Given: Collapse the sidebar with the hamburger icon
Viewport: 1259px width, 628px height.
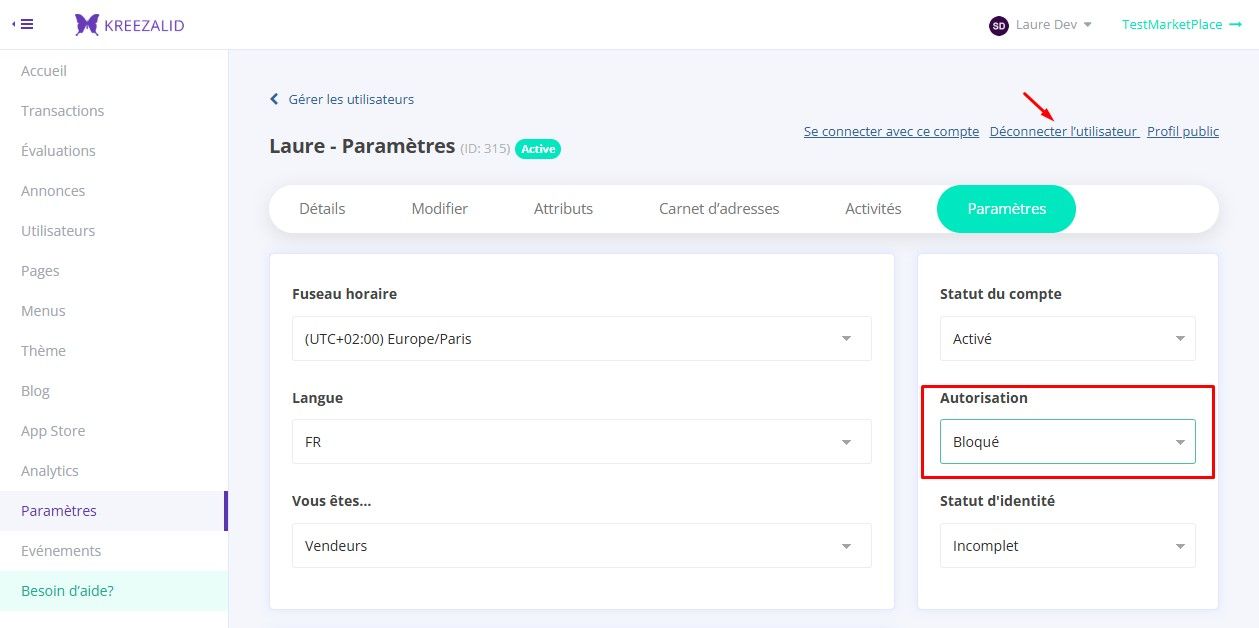Looking at the screenshot, I should (x=23, y=24).
